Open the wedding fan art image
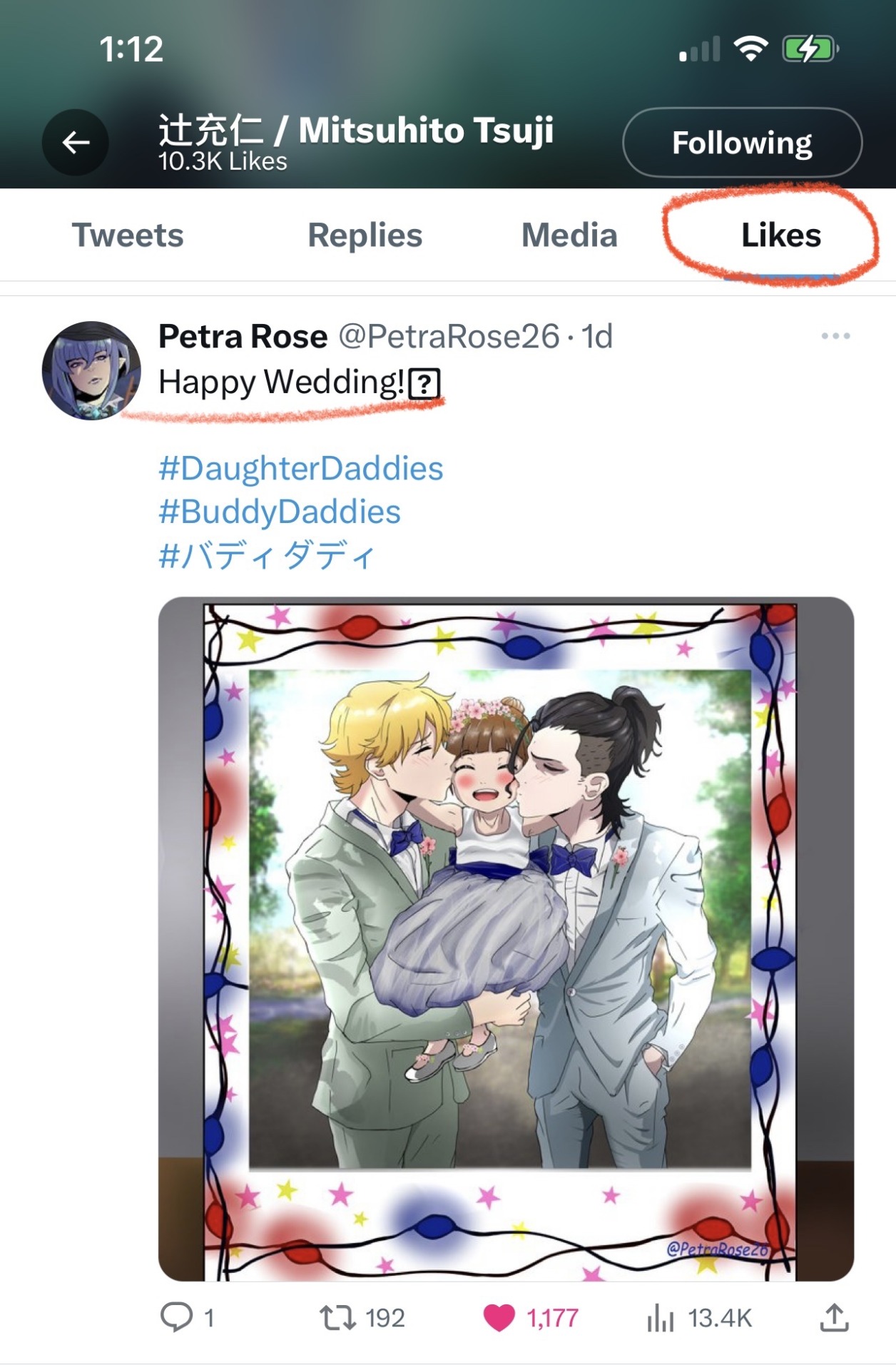Viewport: 896px width, 1370px height. pyautogui.click(x=506, y=938)
